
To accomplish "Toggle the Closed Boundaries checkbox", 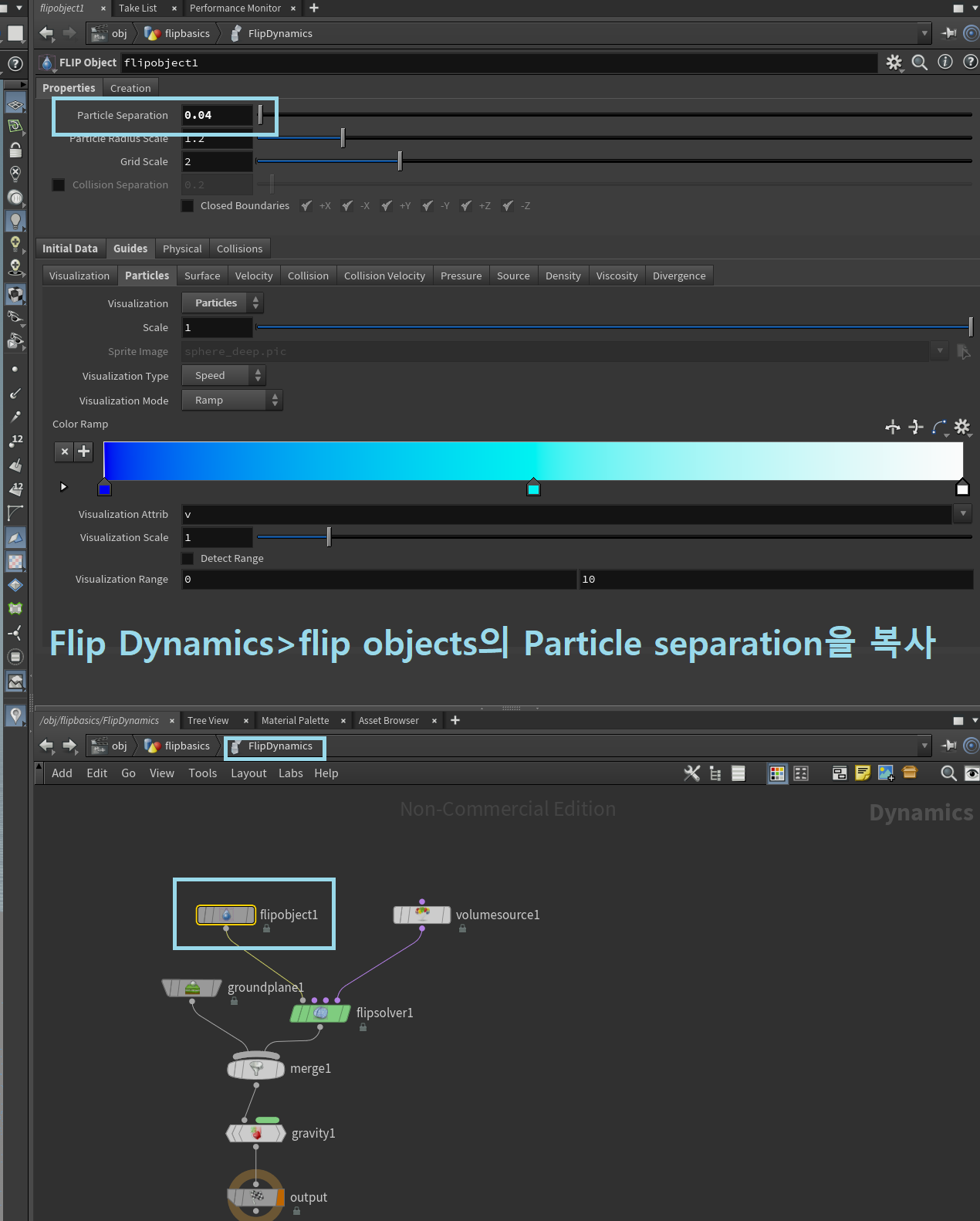I will [x=188, y=205].
